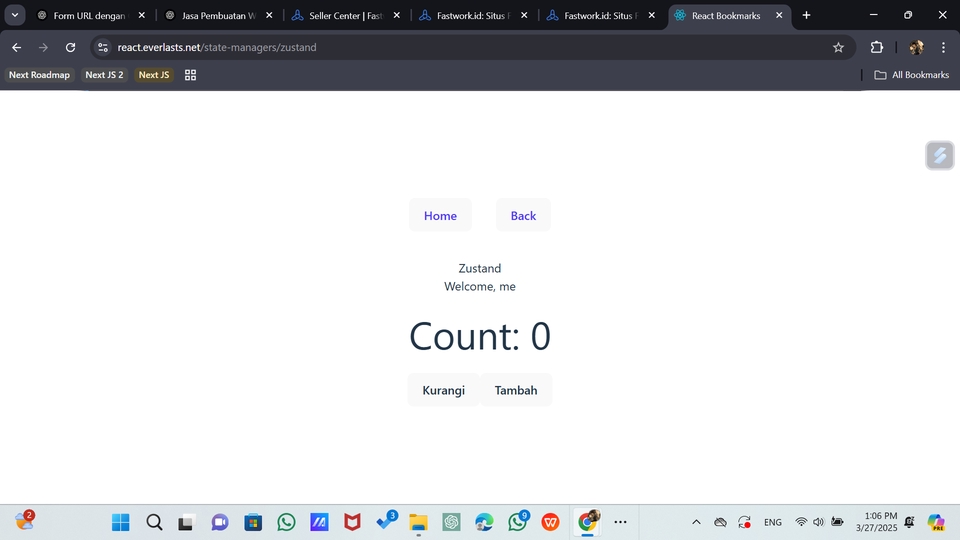Viewport: 960px width, 540px height.
Task: Open ChatGPT app from taskbar
Action: tap(451, 522)
